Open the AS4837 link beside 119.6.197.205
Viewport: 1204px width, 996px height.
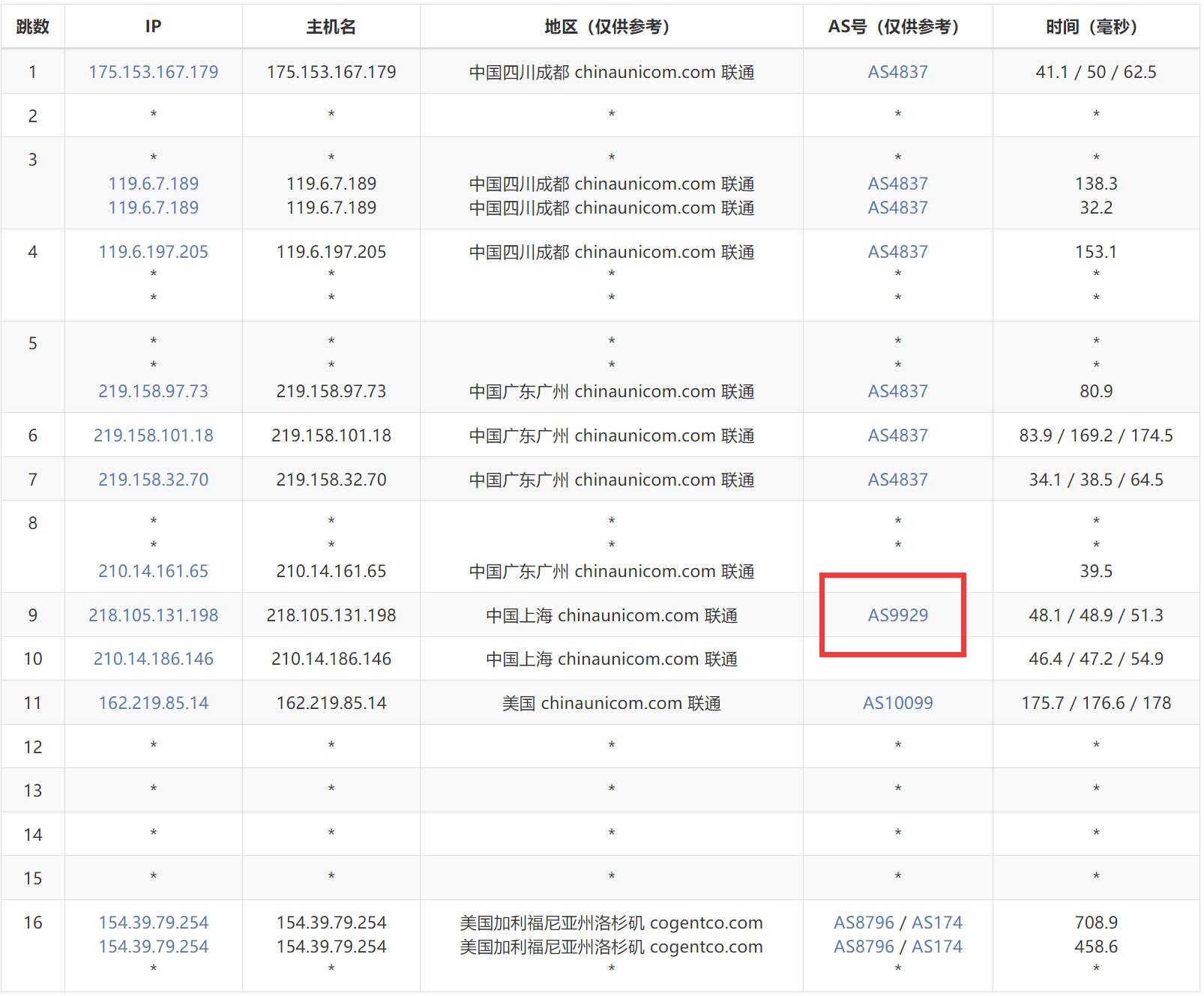(897, 252)
